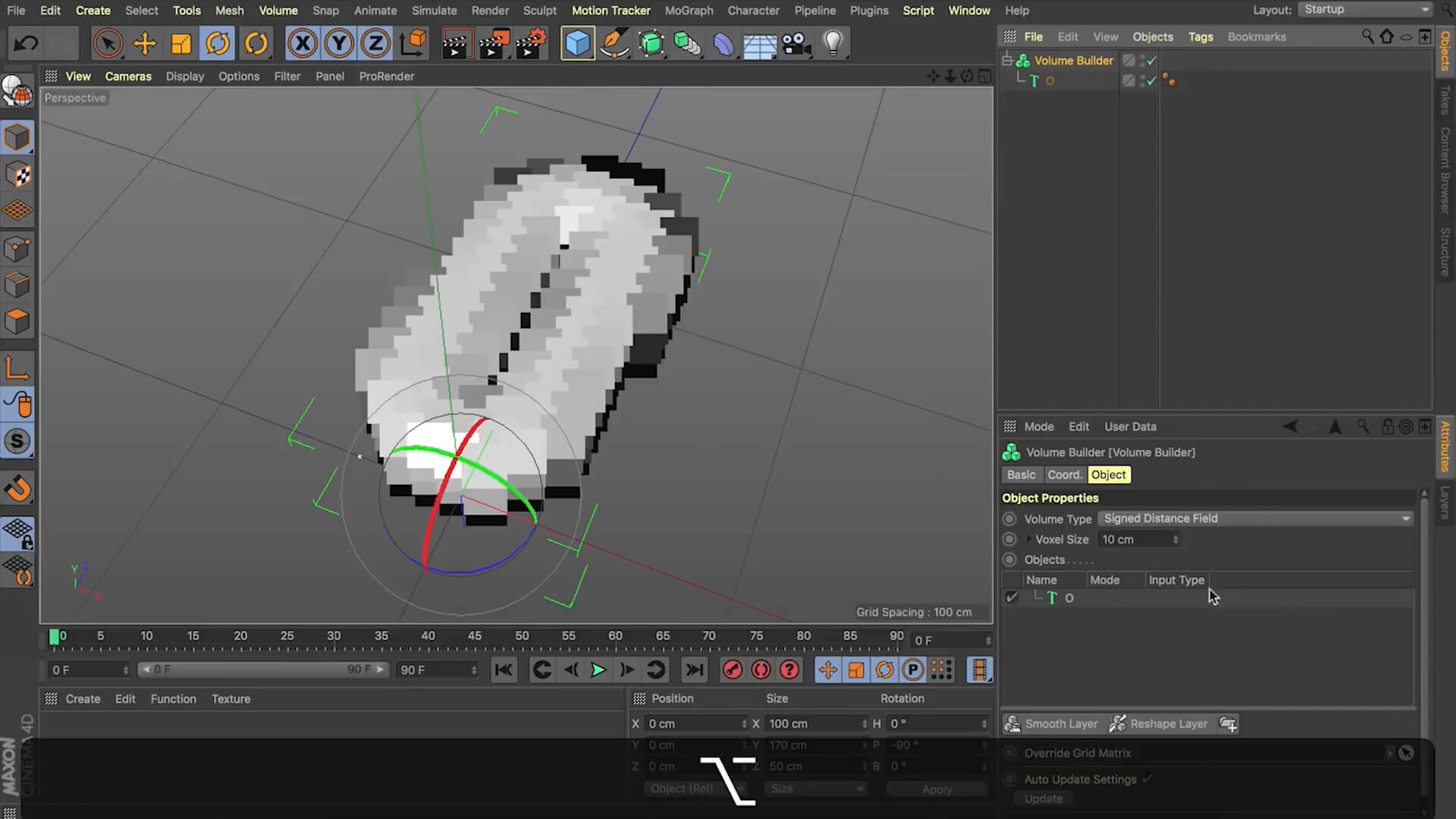This screenshot has height=819, width=1456.
Task: Click the Light toolbar icon
Action: pyautogui.click(x=834, y=43)
